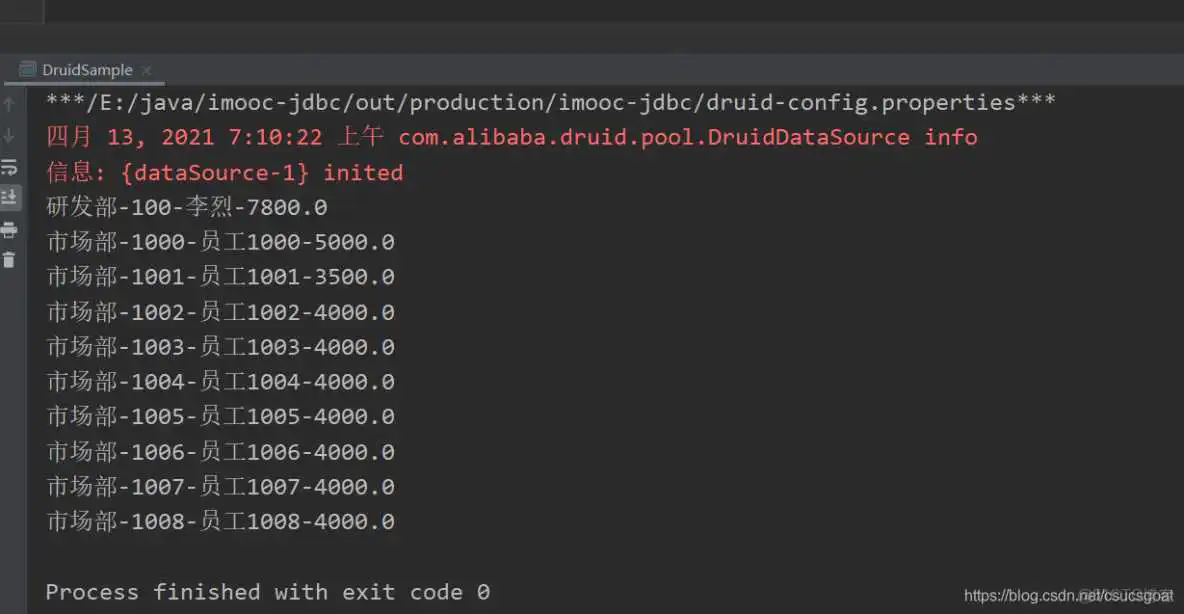Click the print console output icon
Image resolution: width=1184 pixels, height=614 pixels.
pyautogui.click(x=9, y=230)
